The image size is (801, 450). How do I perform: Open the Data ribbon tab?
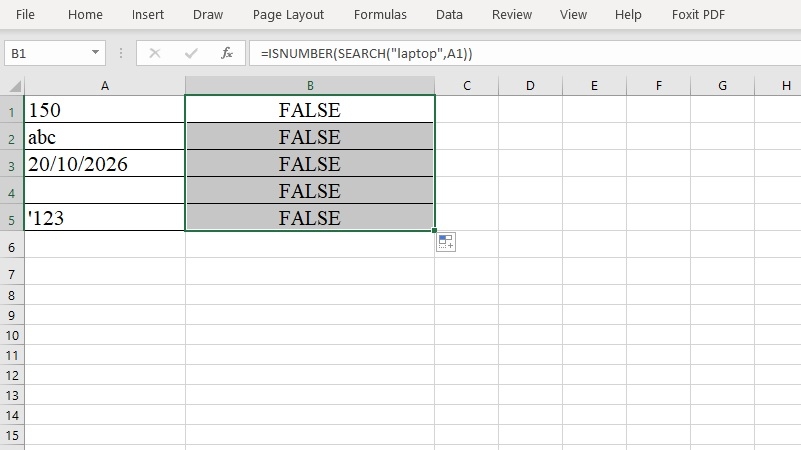click(449, 15)
